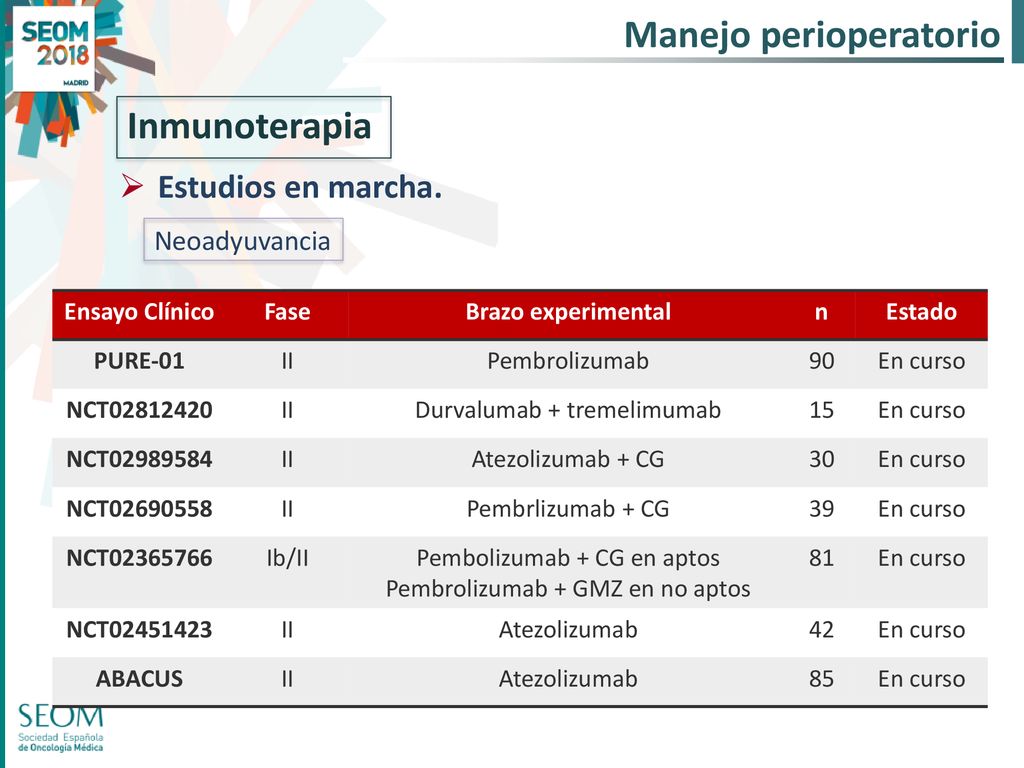
Task: Select the Inmunoterapia title box
Action: (x=253, y=127)
